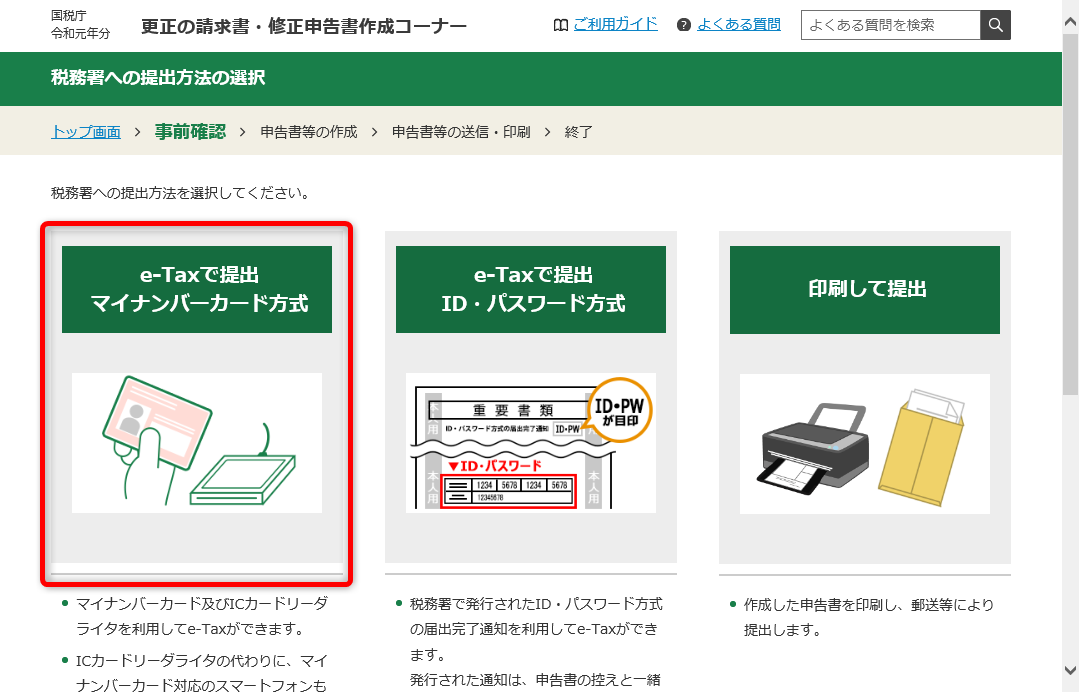Viewport: 1079px width, 692px height.
Task: Click the My Number card reader illustration
Action: point(197,442)
